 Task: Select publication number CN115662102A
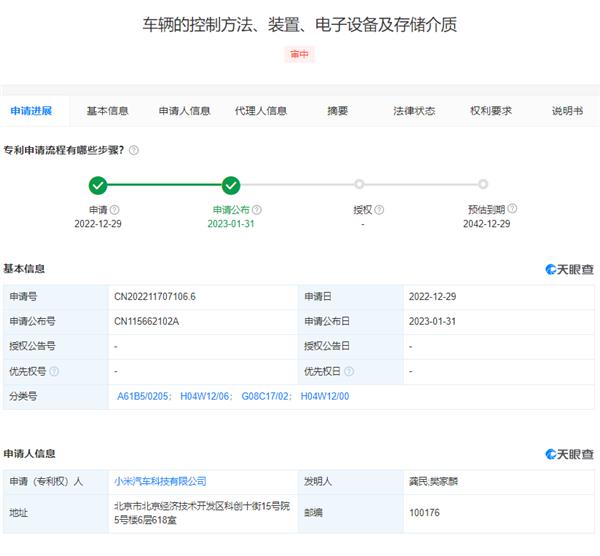[x=147, y=321]
